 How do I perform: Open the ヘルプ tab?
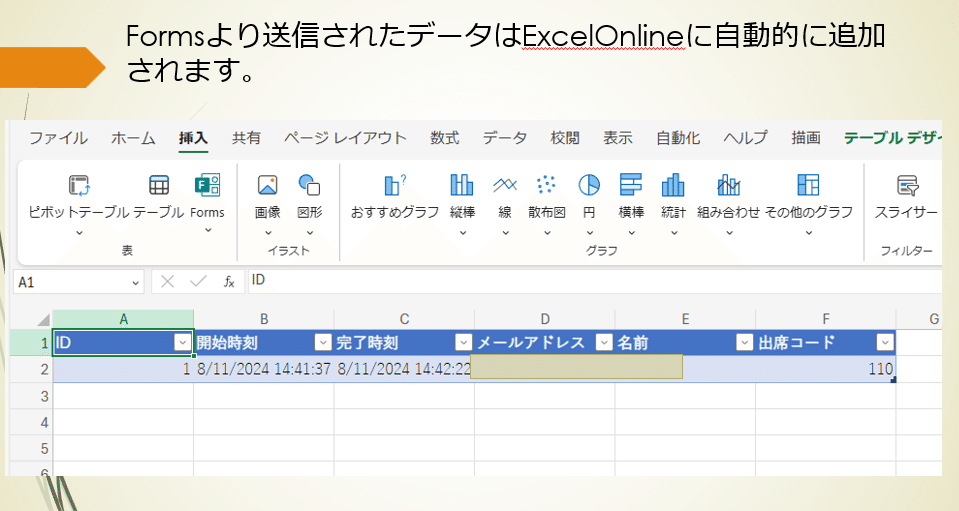click(x=746, y=138)
